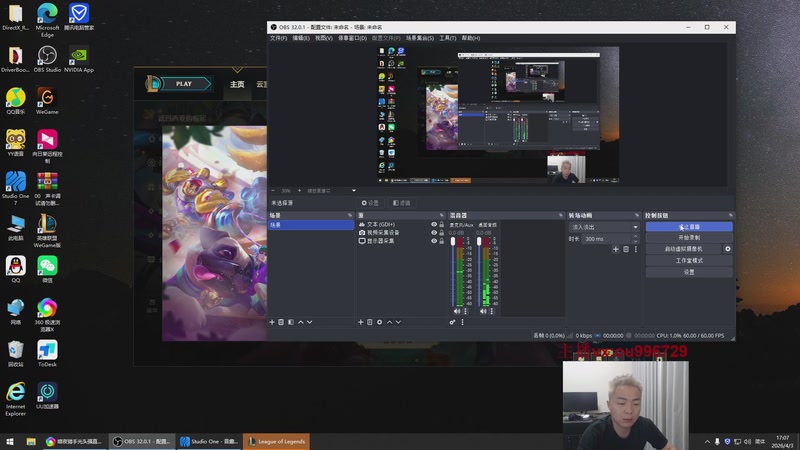The width and height of the screenshot is (800, 450).
Task: Open Mic/Aux channel three-dot options
Action: pyautogui.click(x=465, y=311)
